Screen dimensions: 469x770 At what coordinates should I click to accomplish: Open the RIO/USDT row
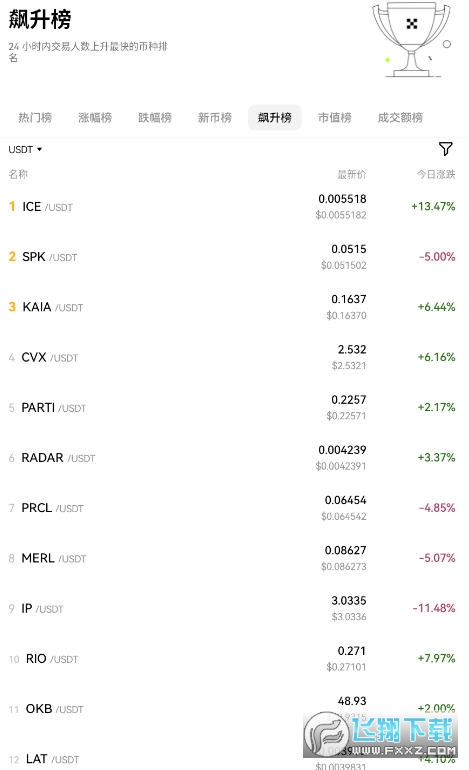coord(234,659)
